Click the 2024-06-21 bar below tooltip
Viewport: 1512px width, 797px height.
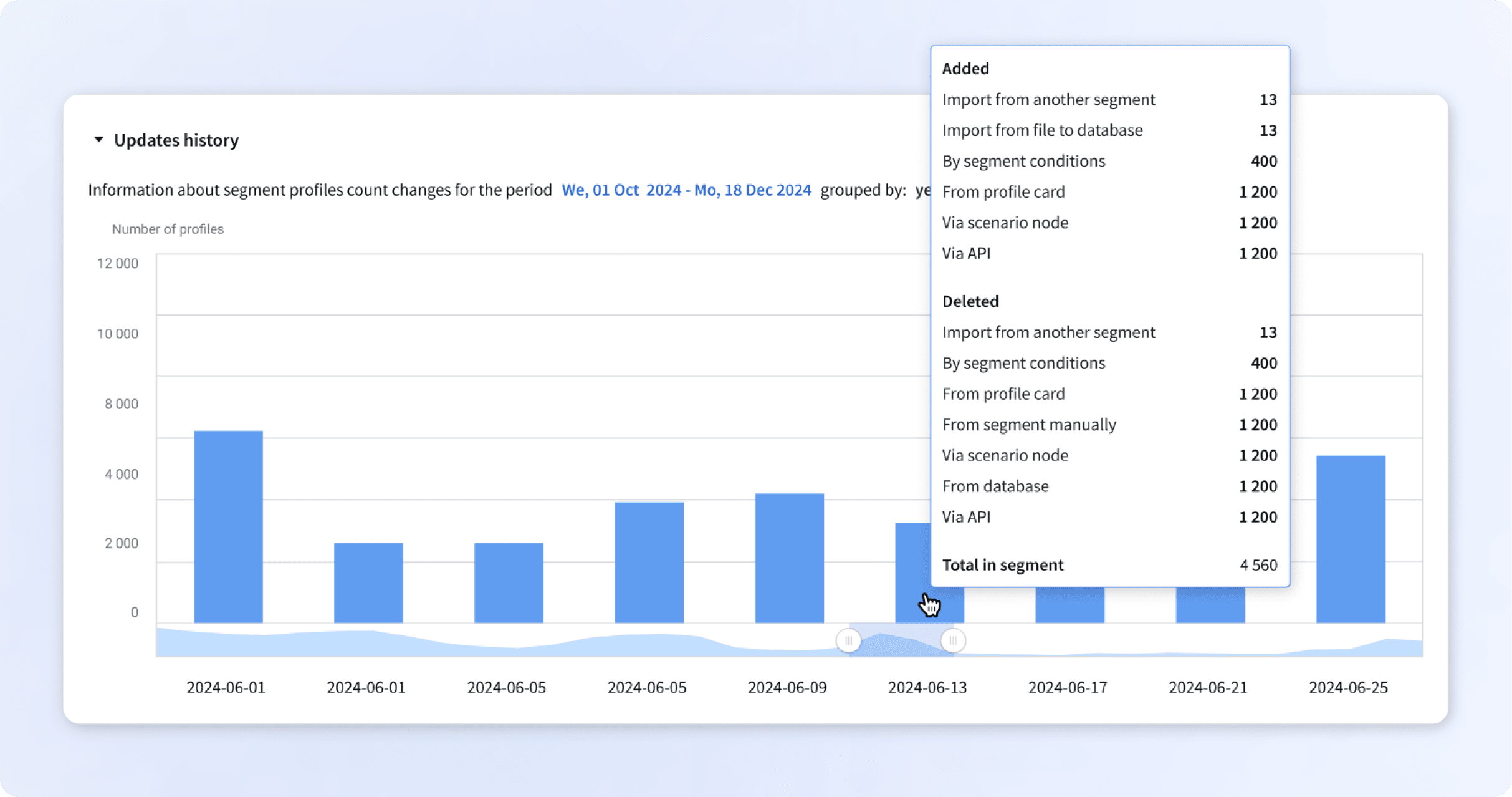(x=1210, y=605)
